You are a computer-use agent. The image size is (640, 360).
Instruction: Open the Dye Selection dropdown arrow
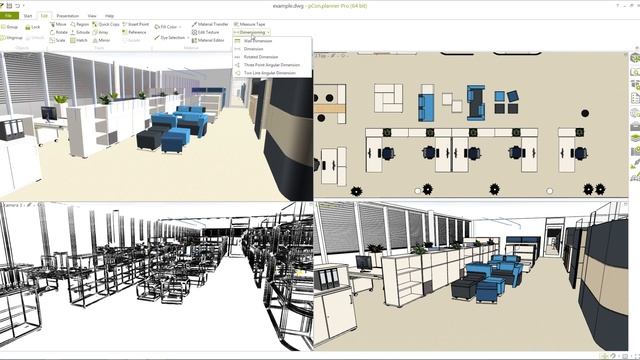coord(188,38)
